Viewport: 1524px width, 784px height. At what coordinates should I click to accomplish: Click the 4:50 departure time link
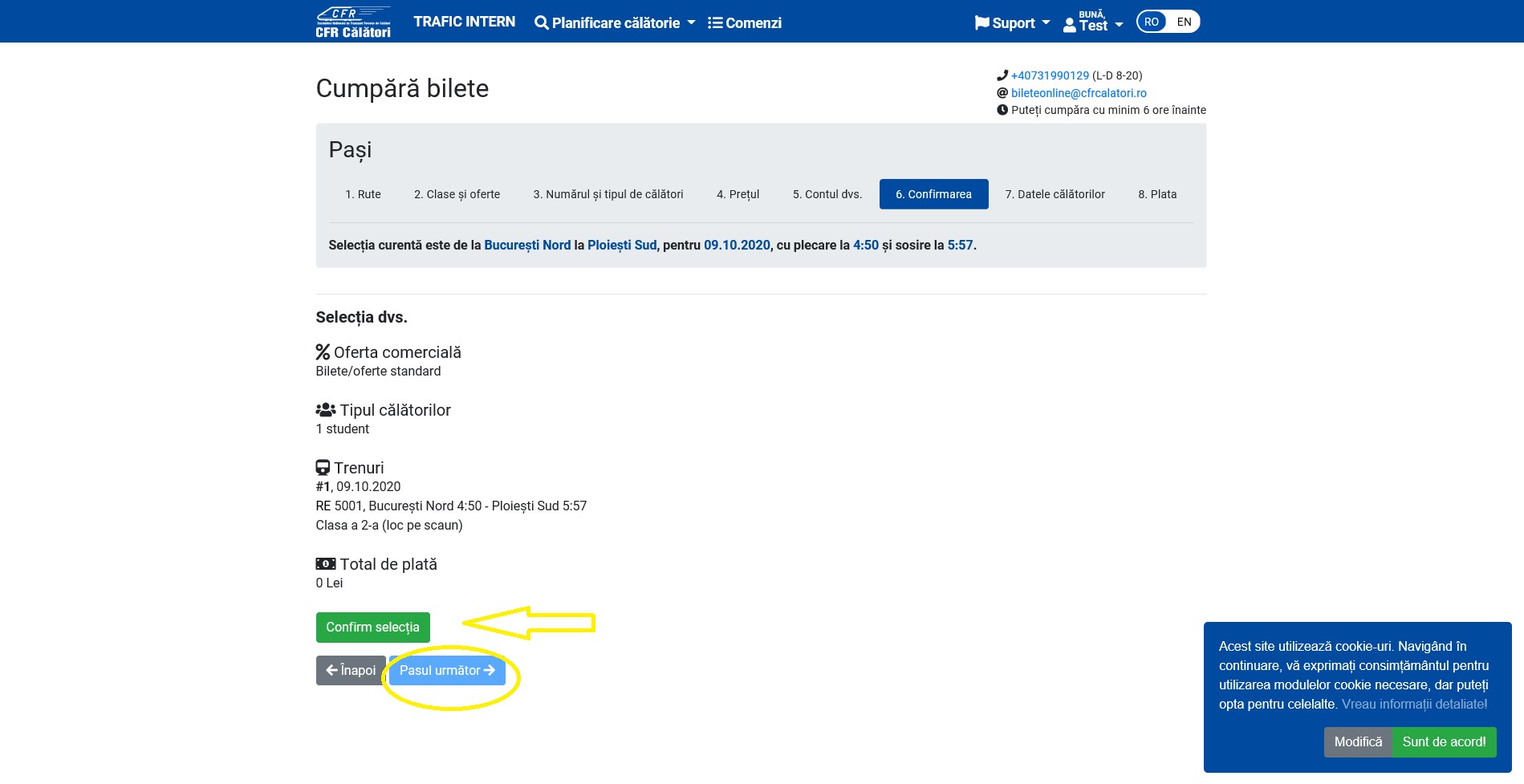coord(866,246)
